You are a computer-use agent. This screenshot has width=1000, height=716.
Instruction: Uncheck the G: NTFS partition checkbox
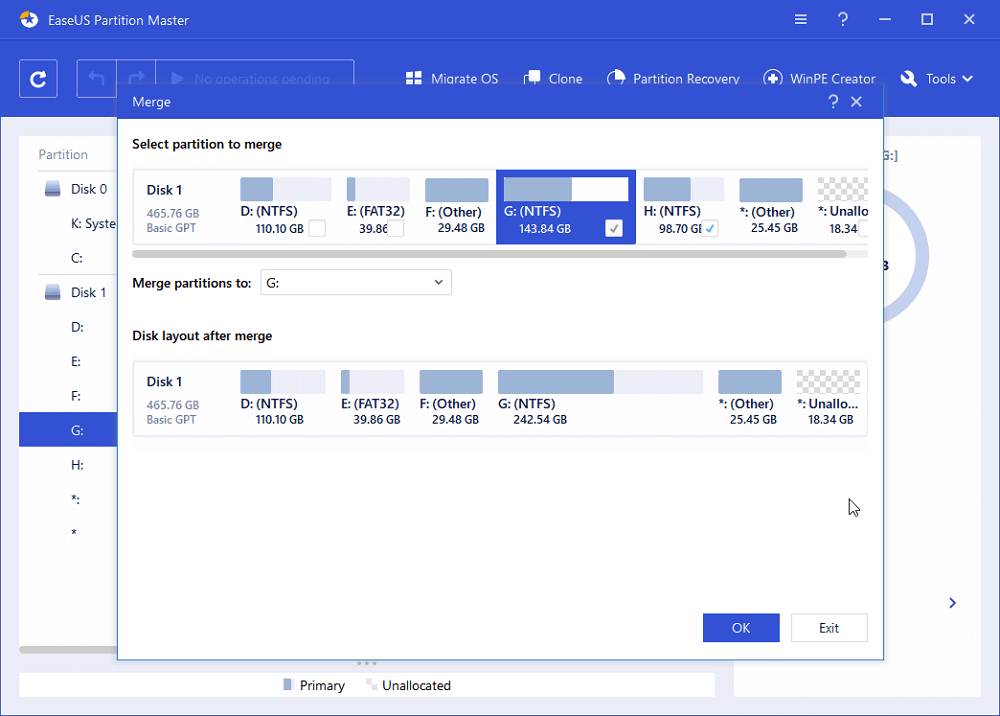(x=613, y=228)
